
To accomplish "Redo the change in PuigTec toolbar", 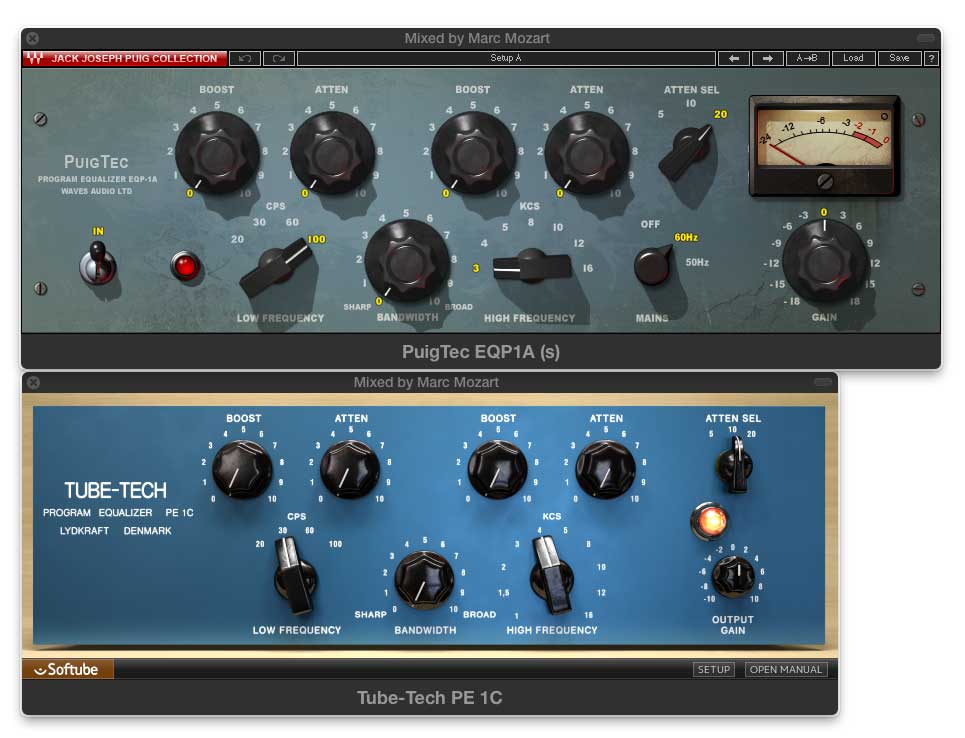I will tap(279, 58).
